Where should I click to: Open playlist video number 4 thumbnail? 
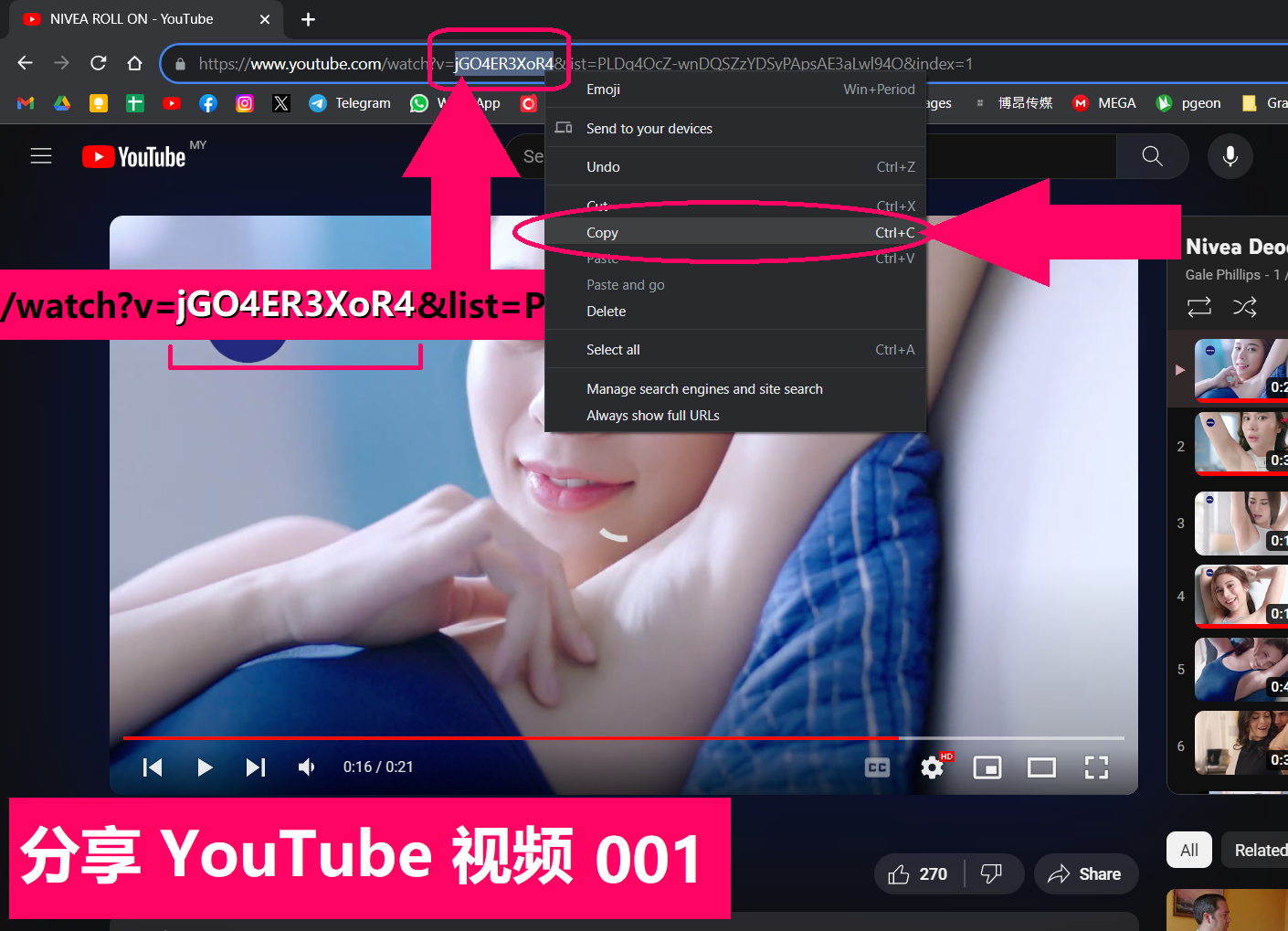tap(1241, 597)
